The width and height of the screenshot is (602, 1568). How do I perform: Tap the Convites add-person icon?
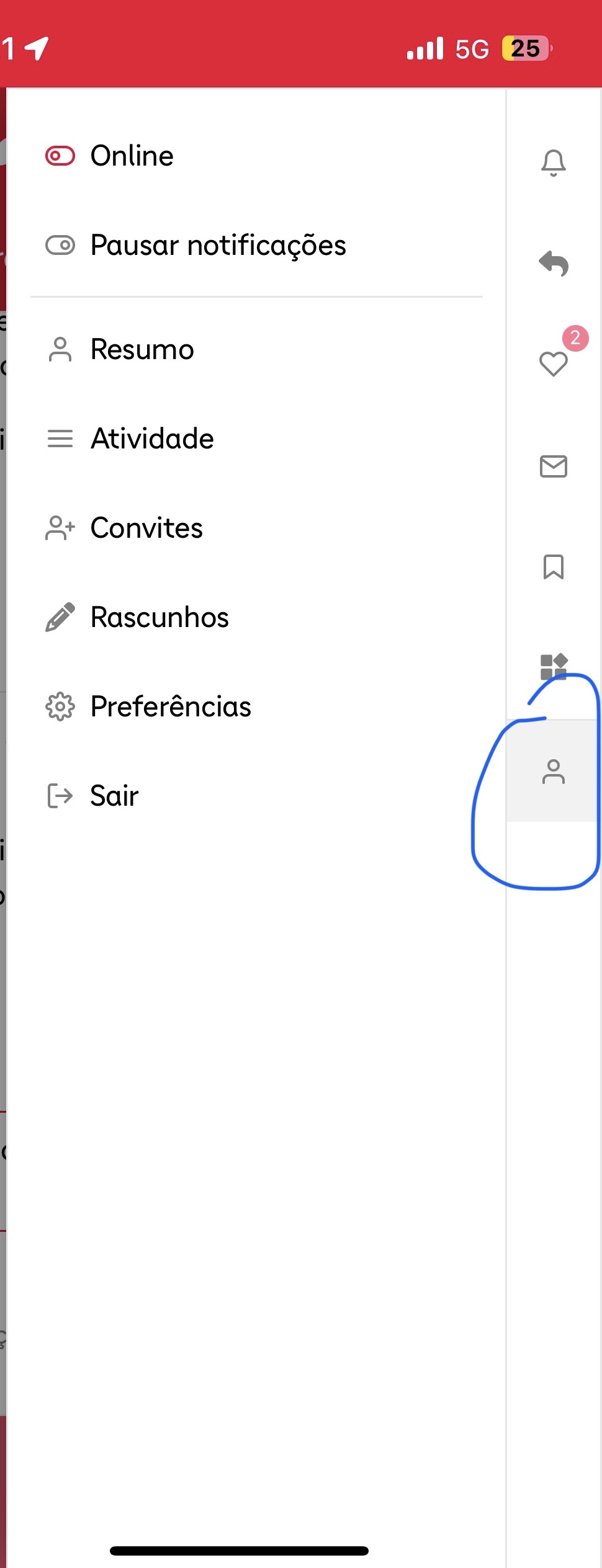point(60,528)
